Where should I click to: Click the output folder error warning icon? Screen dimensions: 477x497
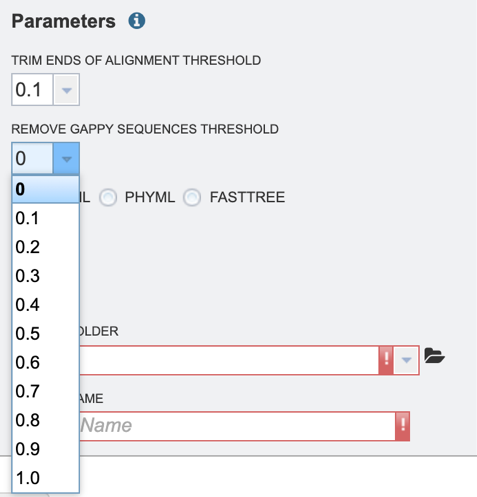[386, 360]
